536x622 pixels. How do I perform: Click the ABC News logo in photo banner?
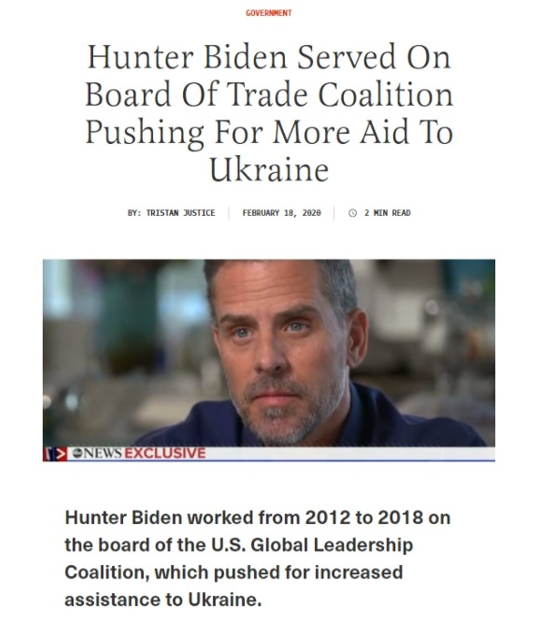coord(97,453)
